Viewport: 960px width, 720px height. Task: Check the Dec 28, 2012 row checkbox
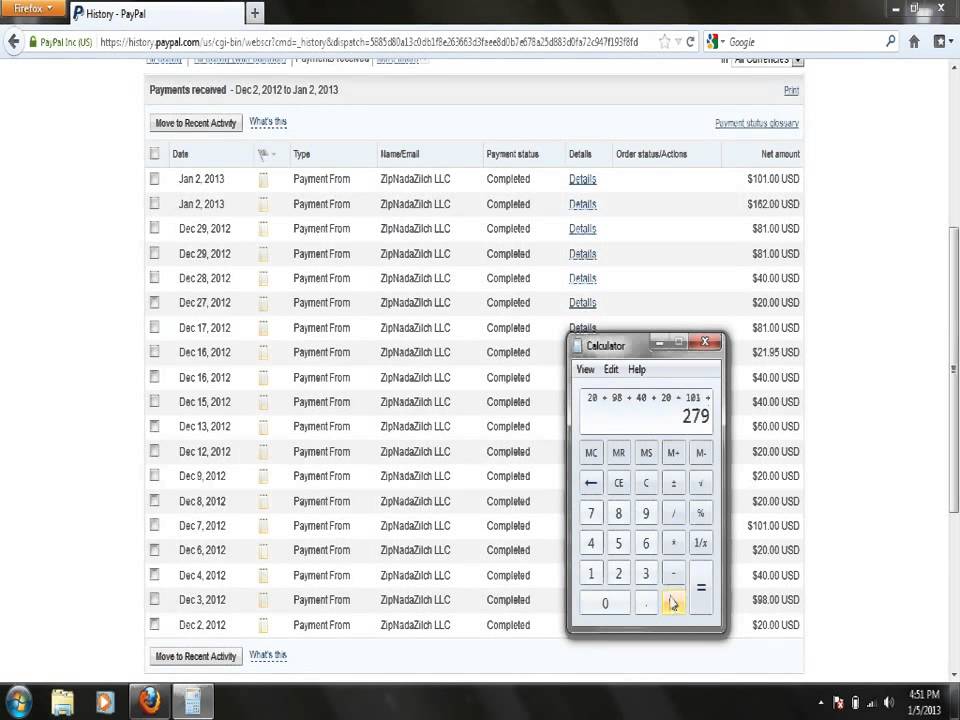154,277
